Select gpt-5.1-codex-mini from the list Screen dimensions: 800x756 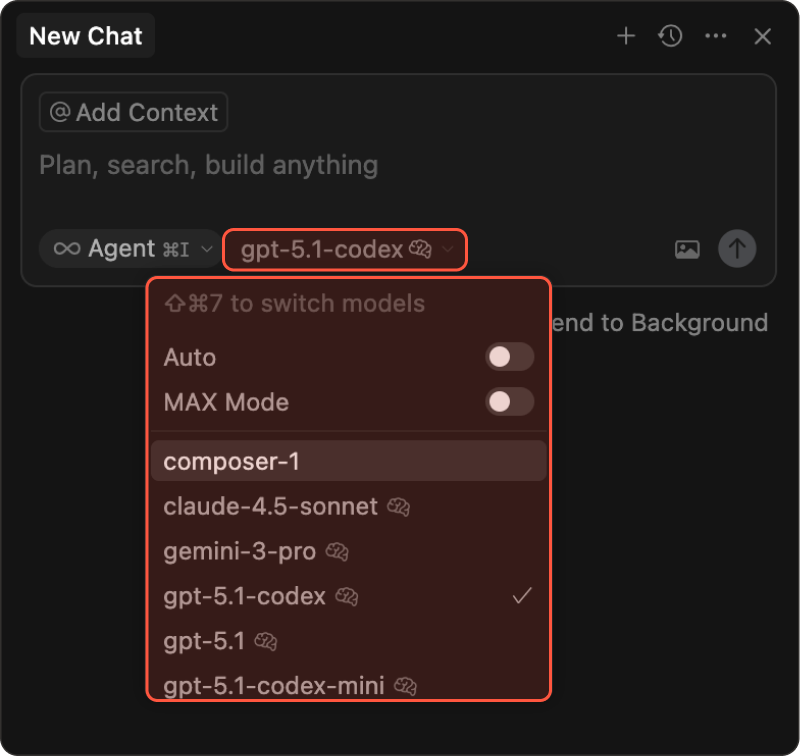tap(274, 686)
